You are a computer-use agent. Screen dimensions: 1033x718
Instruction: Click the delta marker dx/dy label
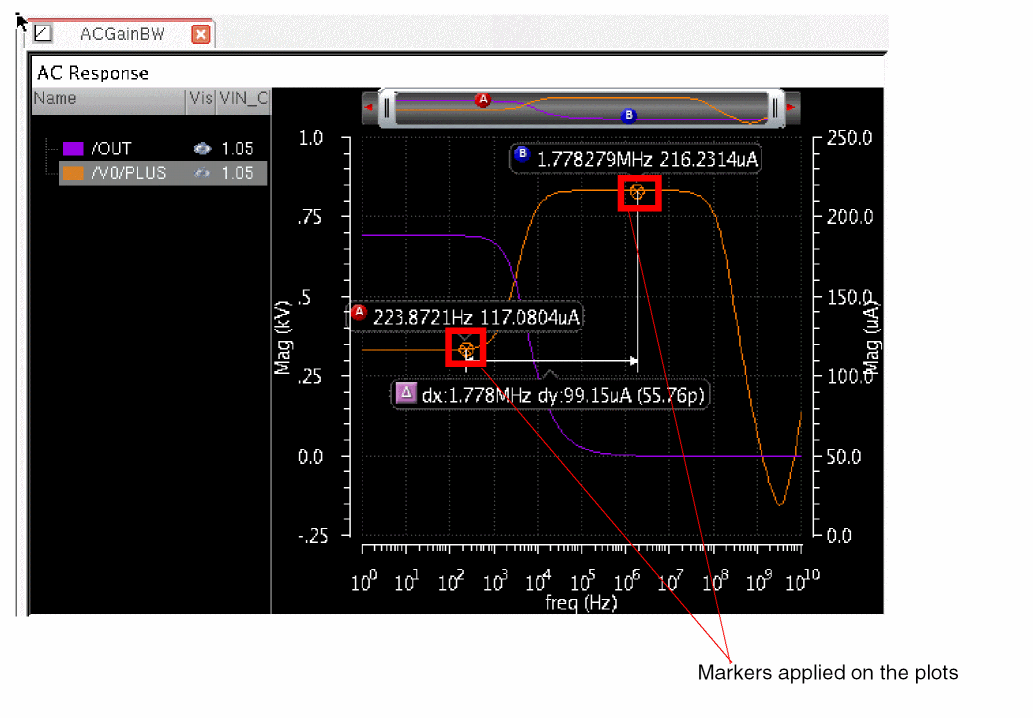tap(551, 395)
